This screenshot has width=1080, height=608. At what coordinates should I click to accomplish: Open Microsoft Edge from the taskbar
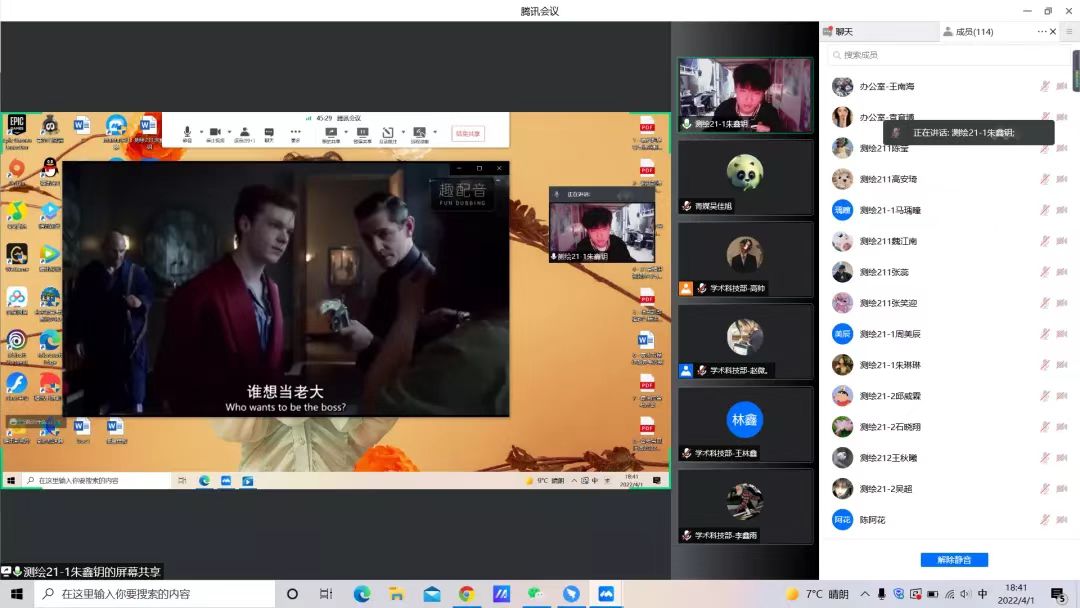[362, 594]
